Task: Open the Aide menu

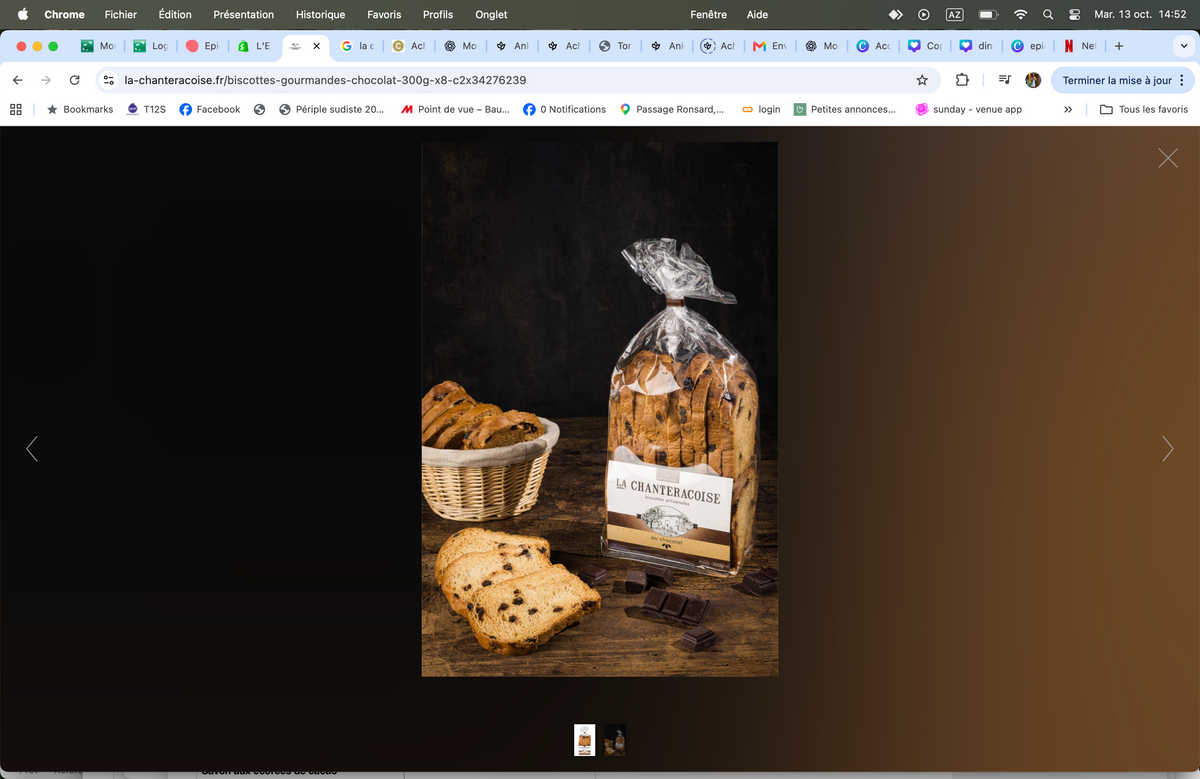Action: click(757, 14)
